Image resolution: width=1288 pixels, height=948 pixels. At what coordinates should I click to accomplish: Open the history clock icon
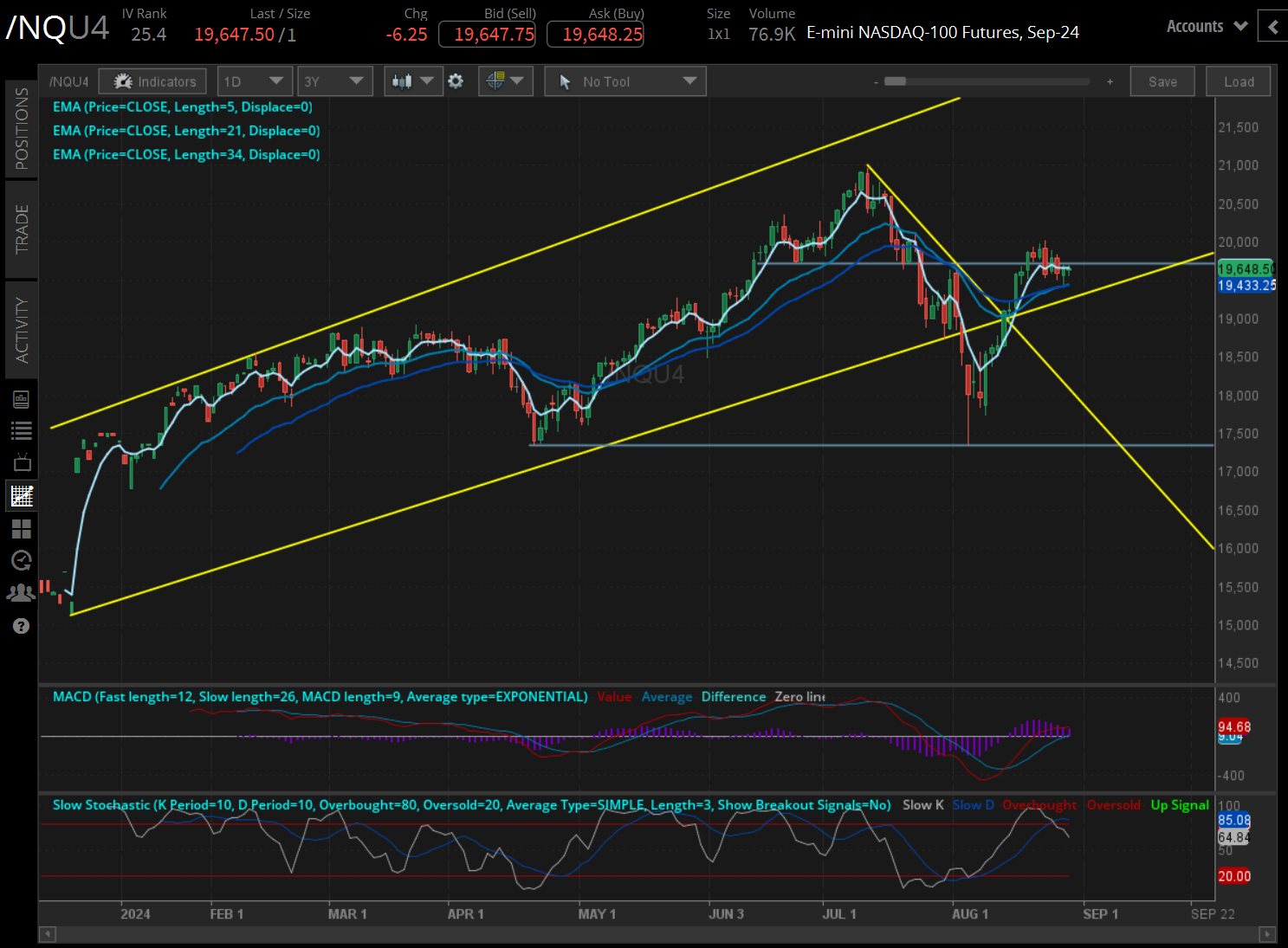[22, 561]
